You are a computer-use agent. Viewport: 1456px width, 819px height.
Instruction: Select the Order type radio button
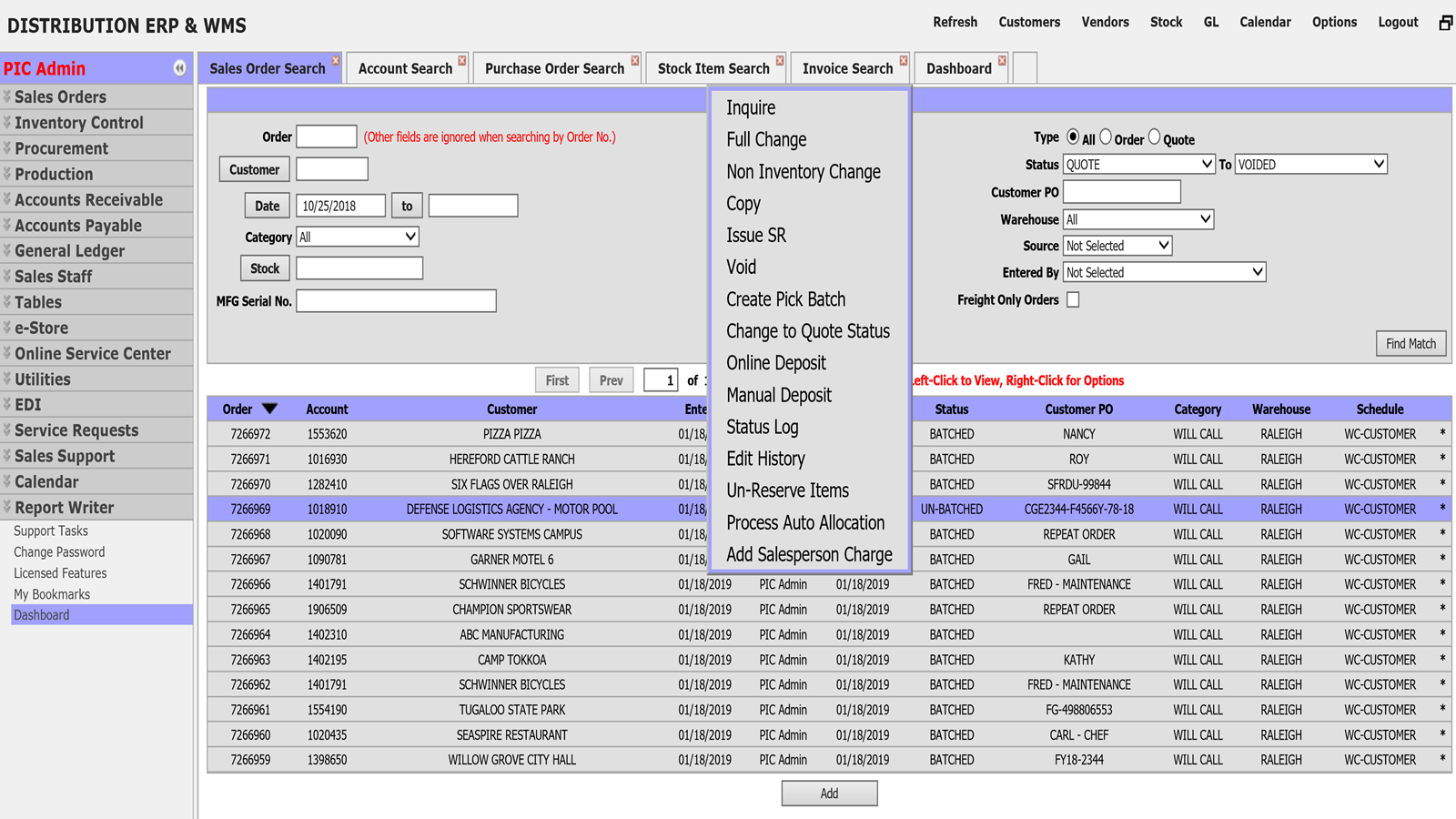point(1106,136)
